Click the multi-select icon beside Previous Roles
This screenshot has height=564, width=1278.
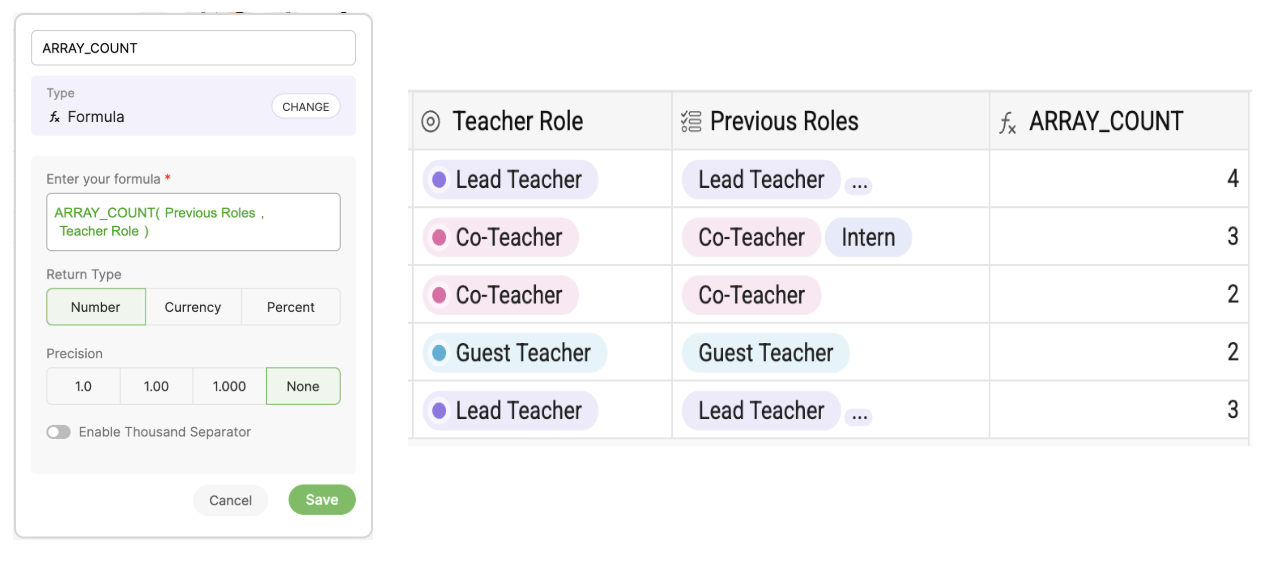coord(690,122)
